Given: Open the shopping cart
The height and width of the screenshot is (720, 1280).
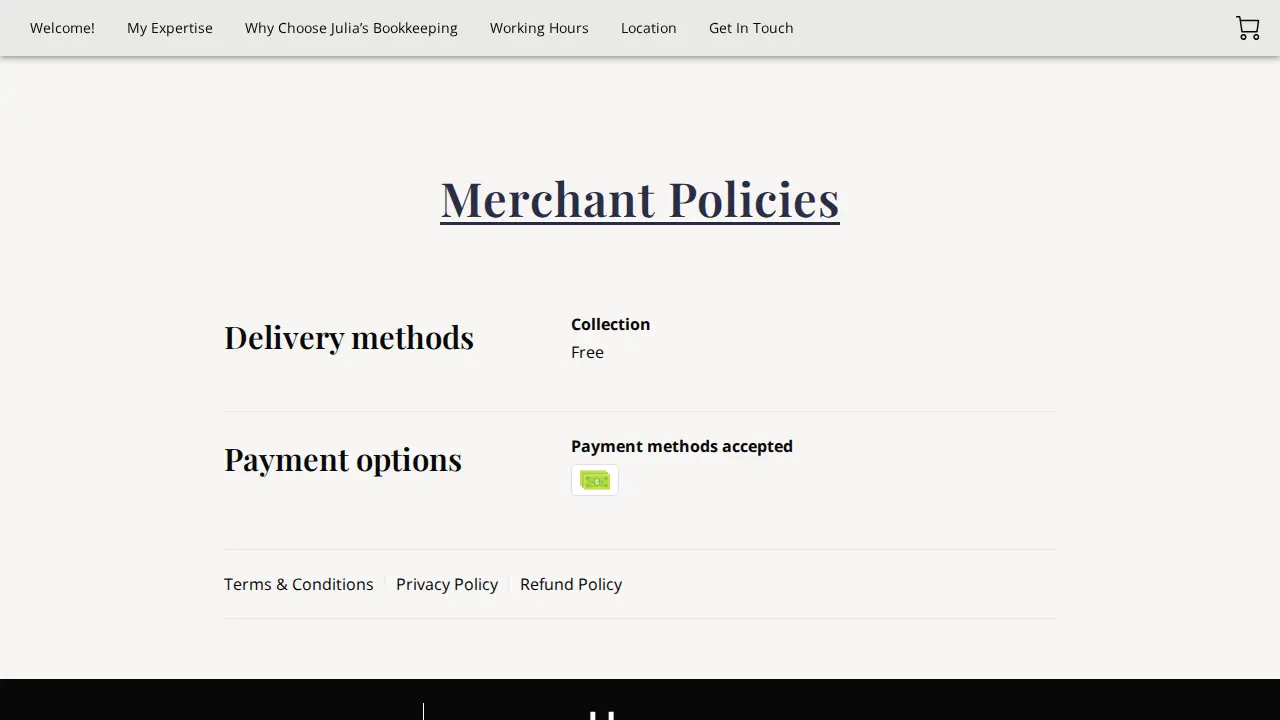Looking at the screenshot, I should [1247, 28].
